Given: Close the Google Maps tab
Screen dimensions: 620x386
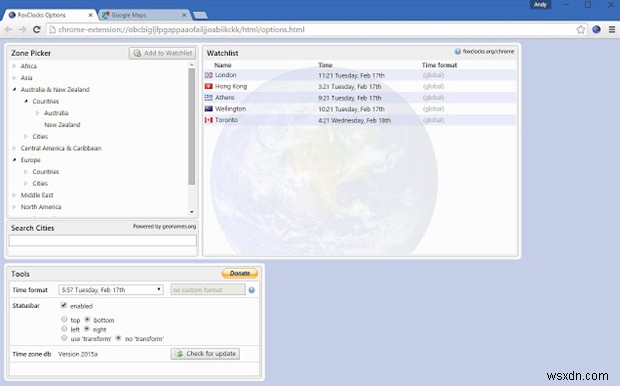Looking at the screenshot, I should coord(184,15).
